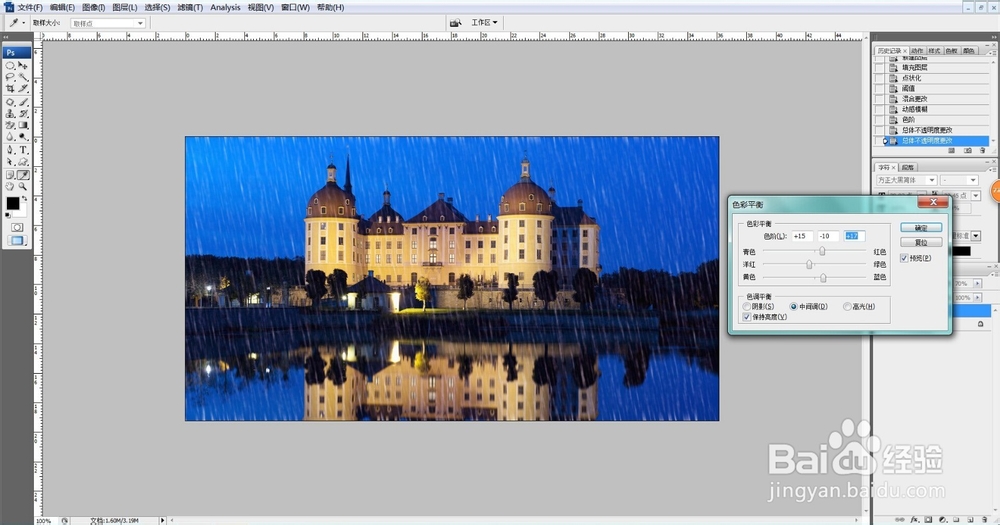1000x525 pixels.
Task: Select the Pen tool
Action: [x=10, y=150]
